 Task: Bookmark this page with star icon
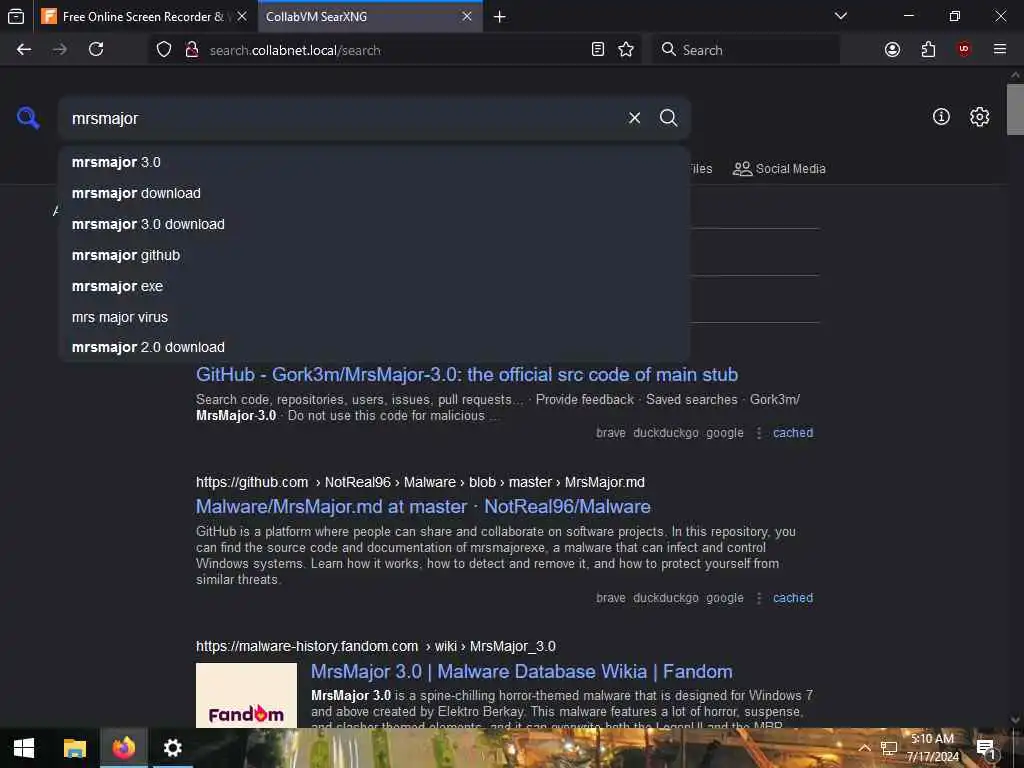(626, 50)
